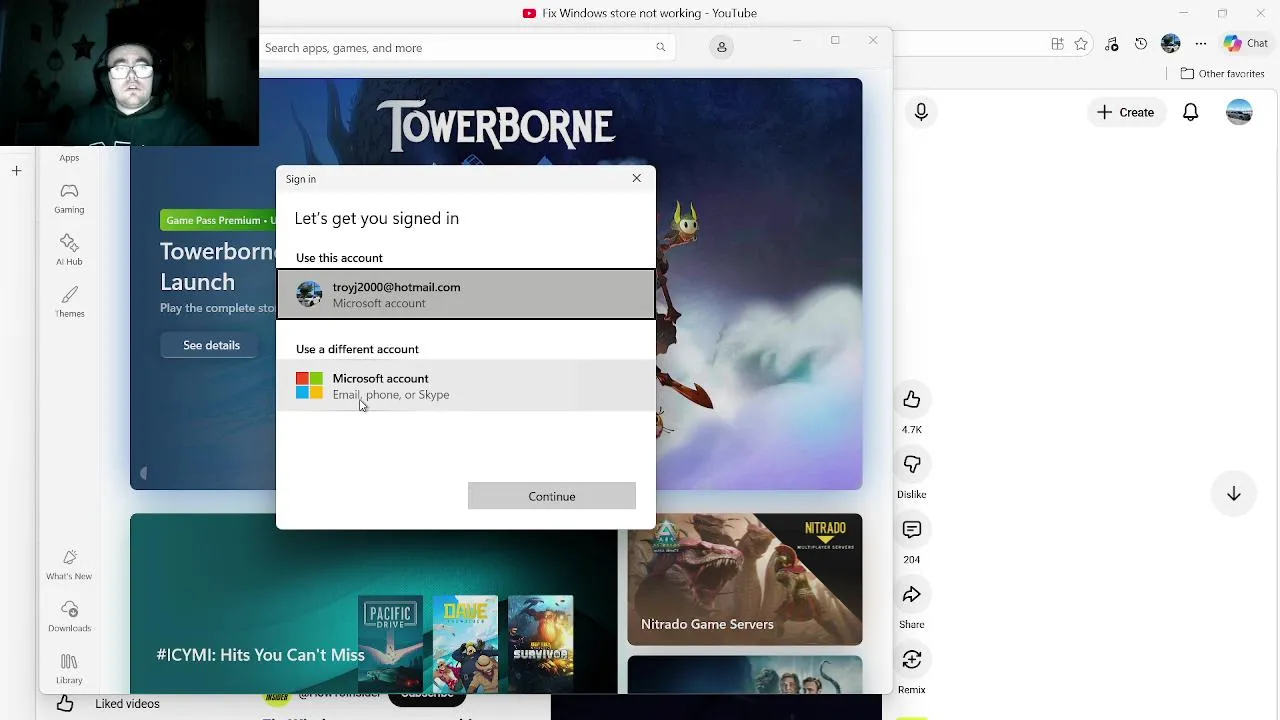
Task: Select the troyj2000@hotmail.com account
Action: click(x=466, y=294)
